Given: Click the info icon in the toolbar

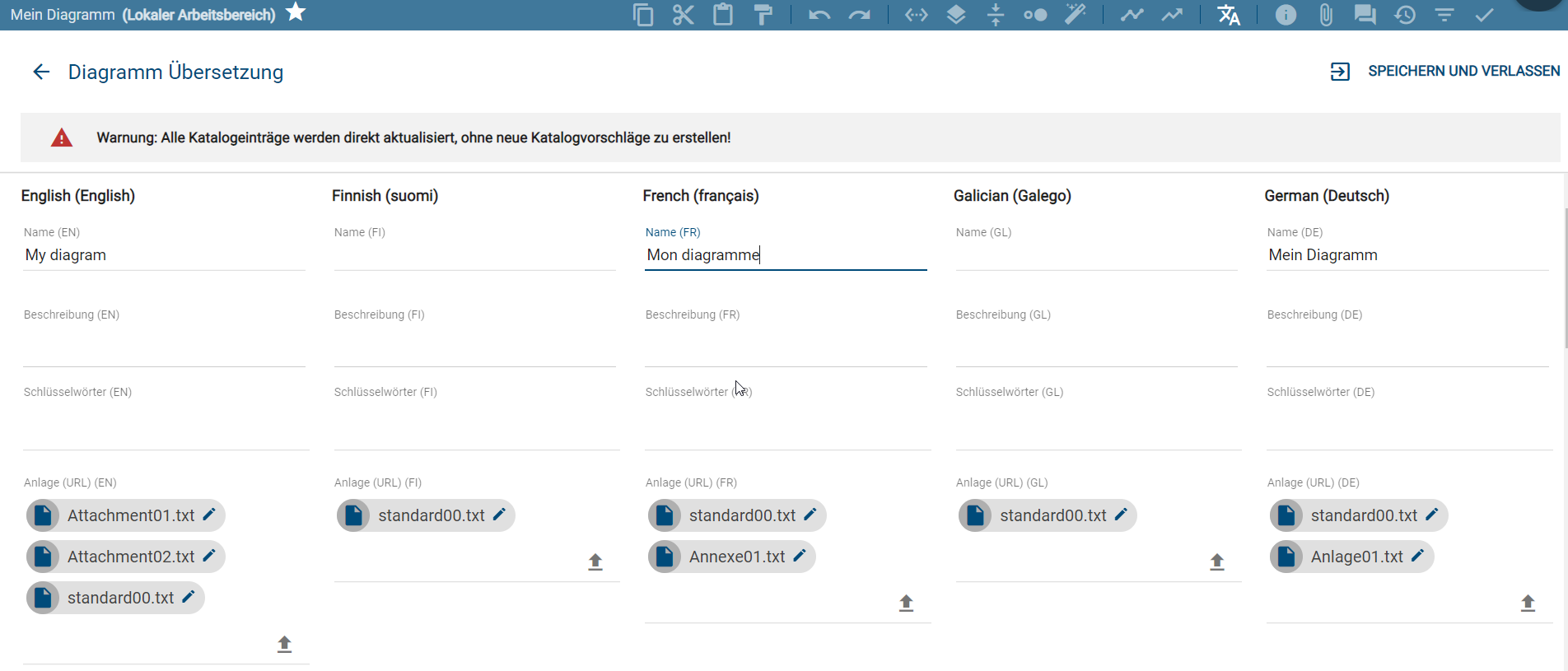Looking at the screenshot, I should pos(1285,15).
